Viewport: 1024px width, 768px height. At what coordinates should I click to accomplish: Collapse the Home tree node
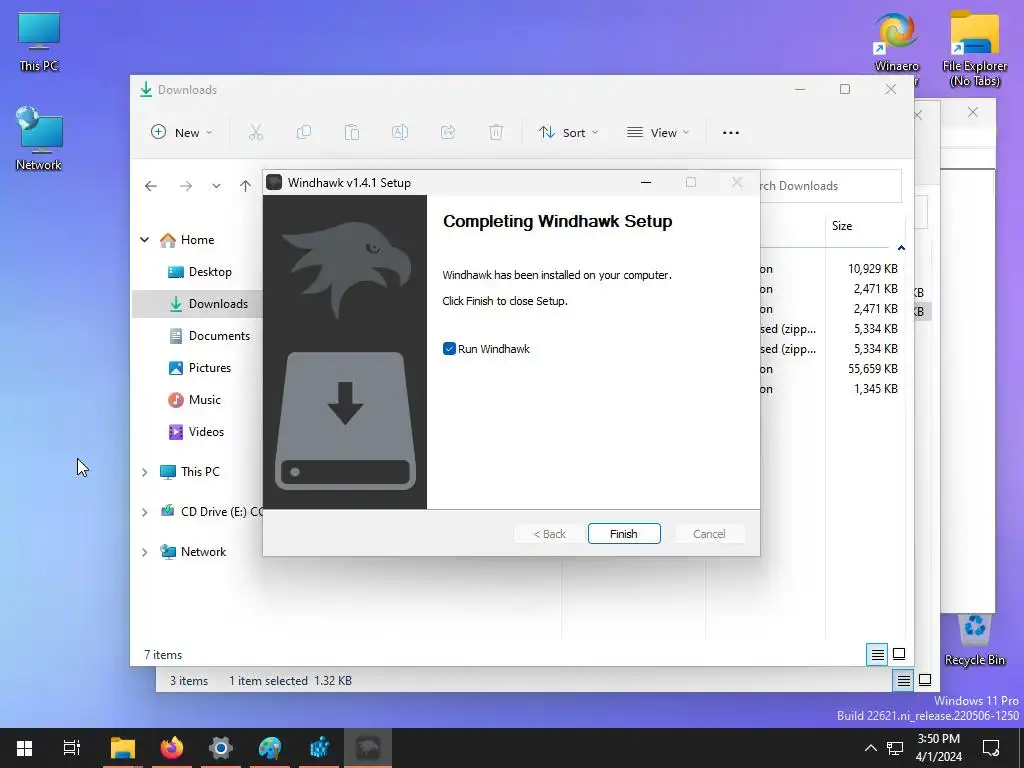click(144, 240)
